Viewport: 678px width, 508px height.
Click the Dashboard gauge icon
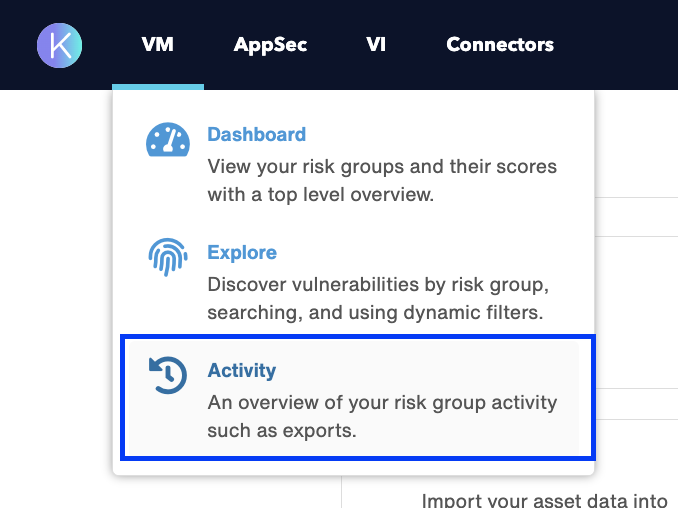click(168, 140)
